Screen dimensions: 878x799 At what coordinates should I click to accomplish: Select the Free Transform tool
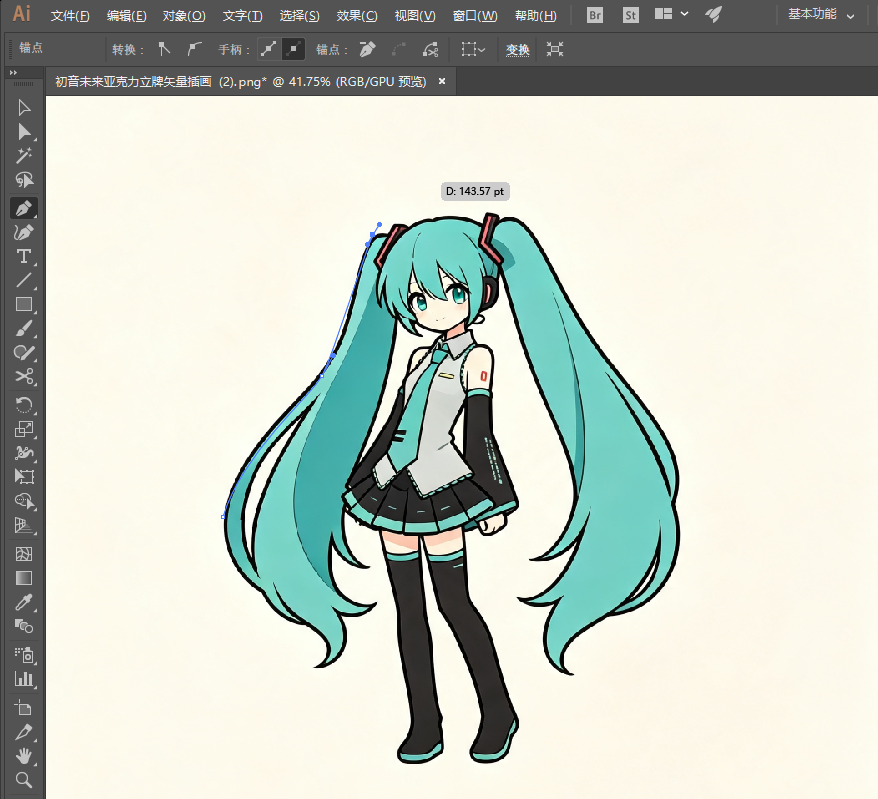[24, 476]
